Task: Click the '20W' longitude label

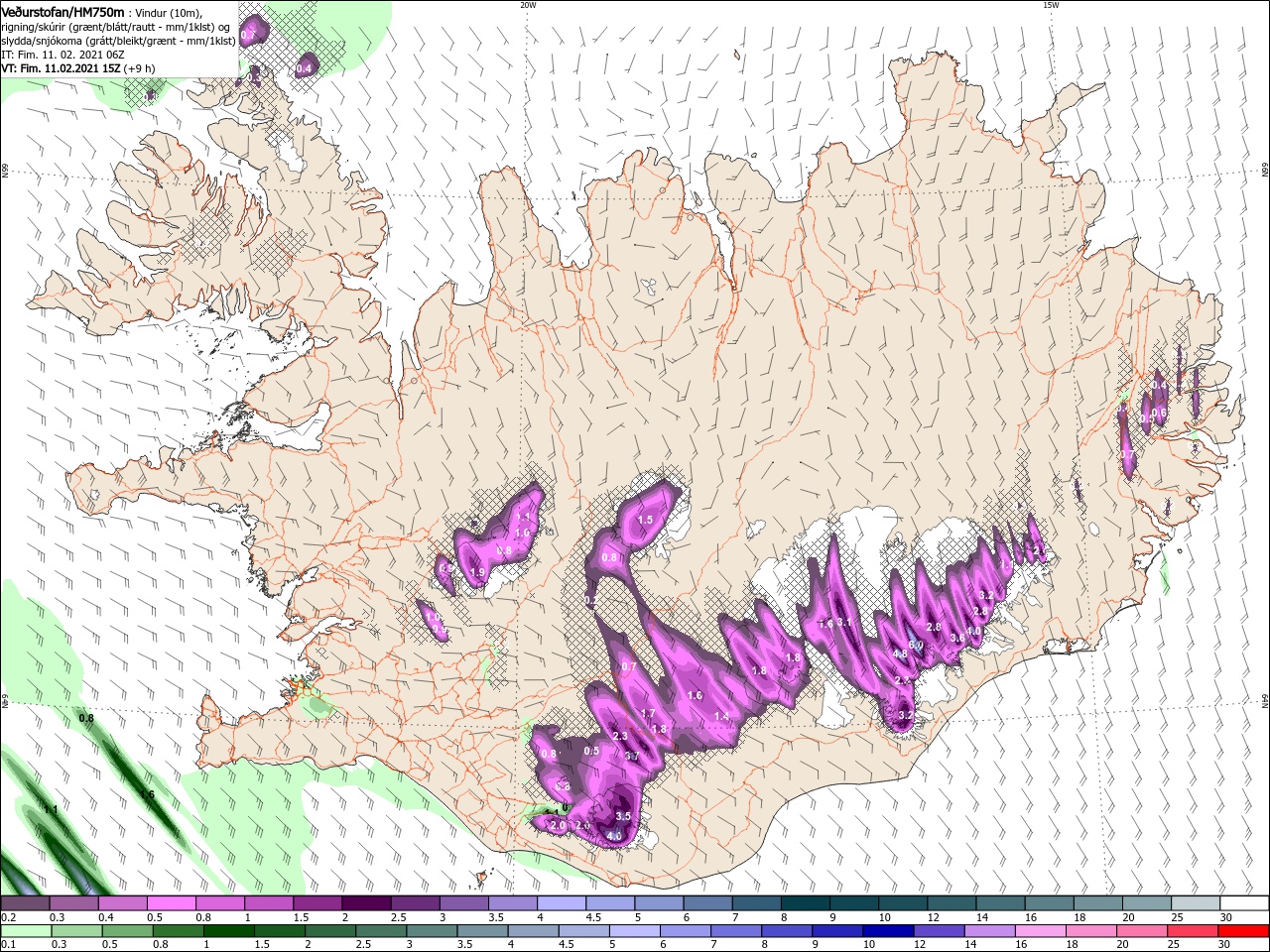Action: (x=528, y=5)
